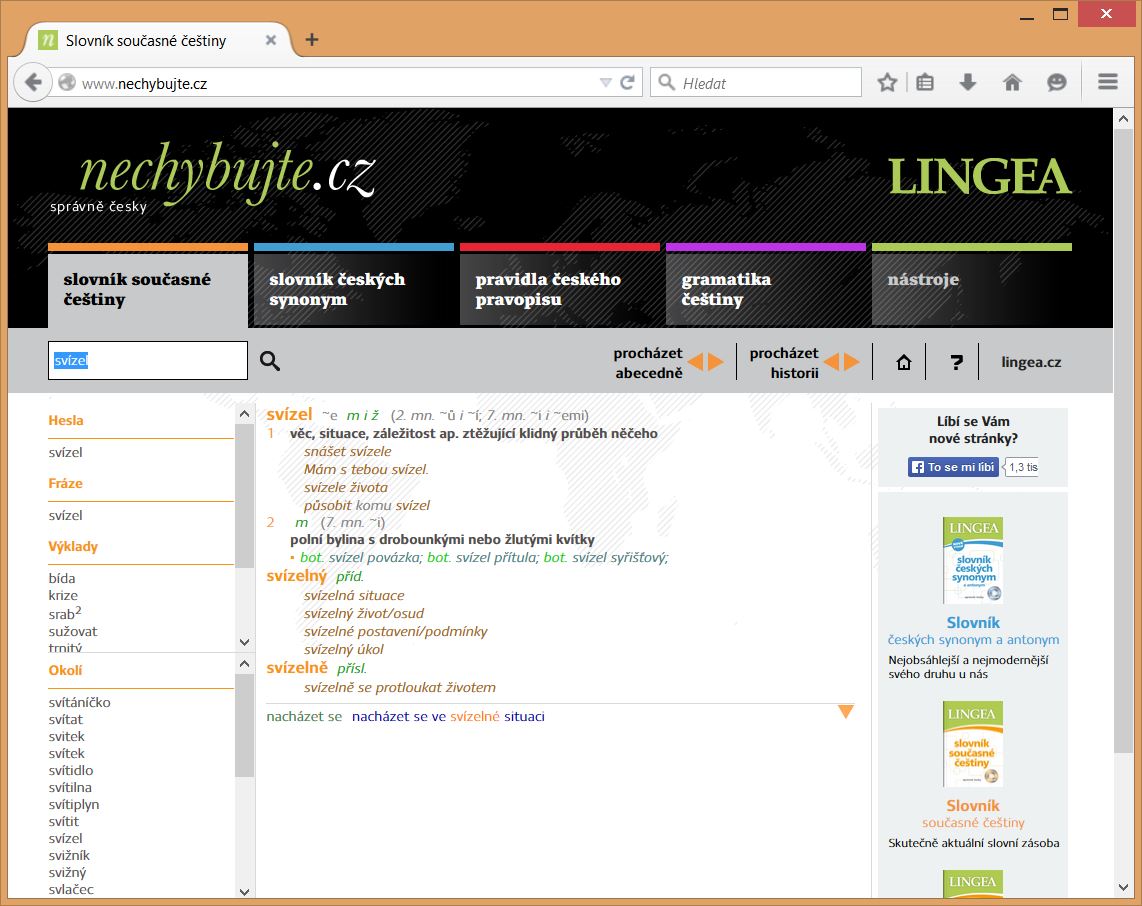
Task: Click the nechybujte.cz logo
Action: coord(227,173)
